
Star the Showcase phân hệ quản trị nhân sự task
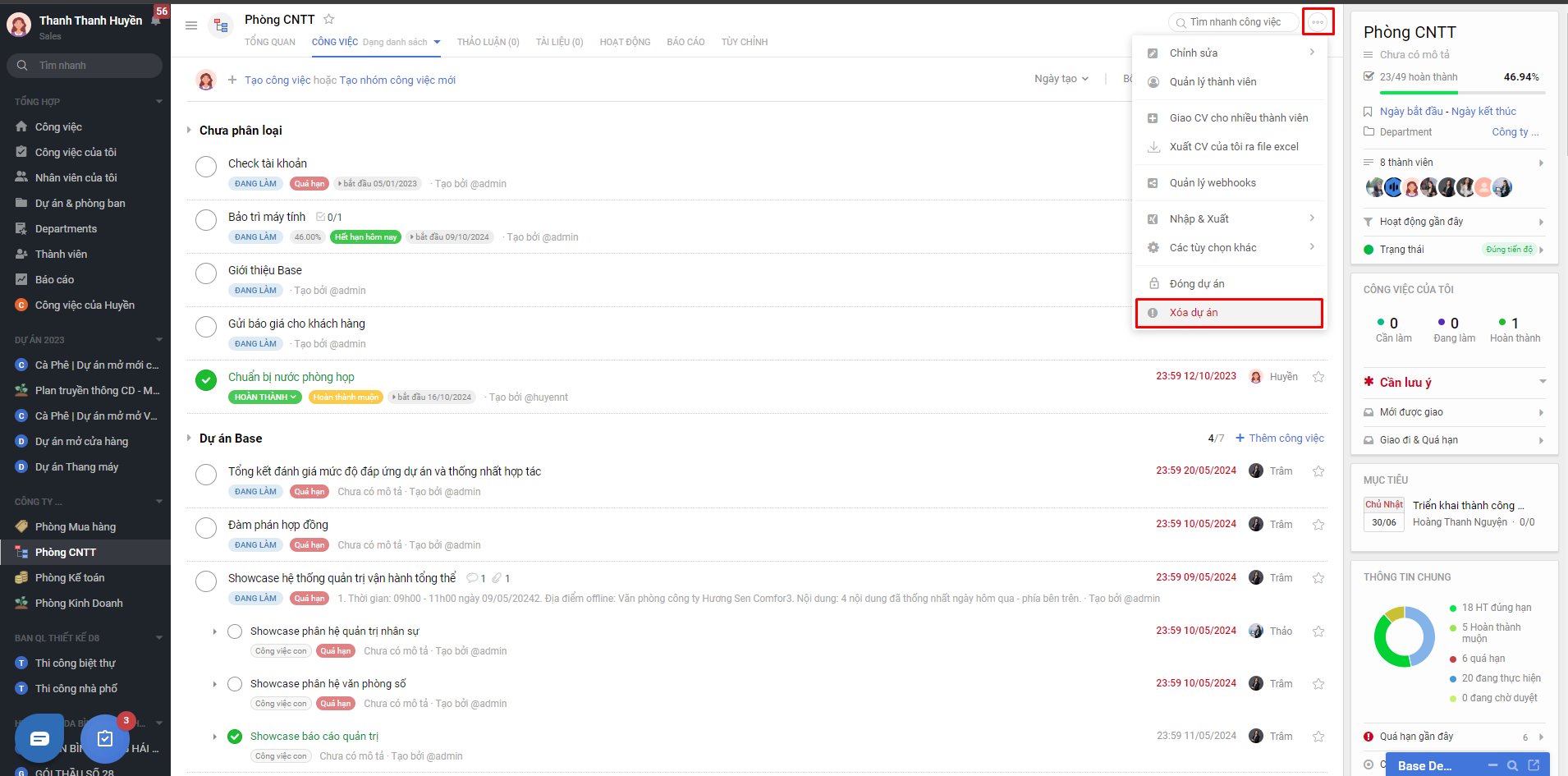[1318, 631]
